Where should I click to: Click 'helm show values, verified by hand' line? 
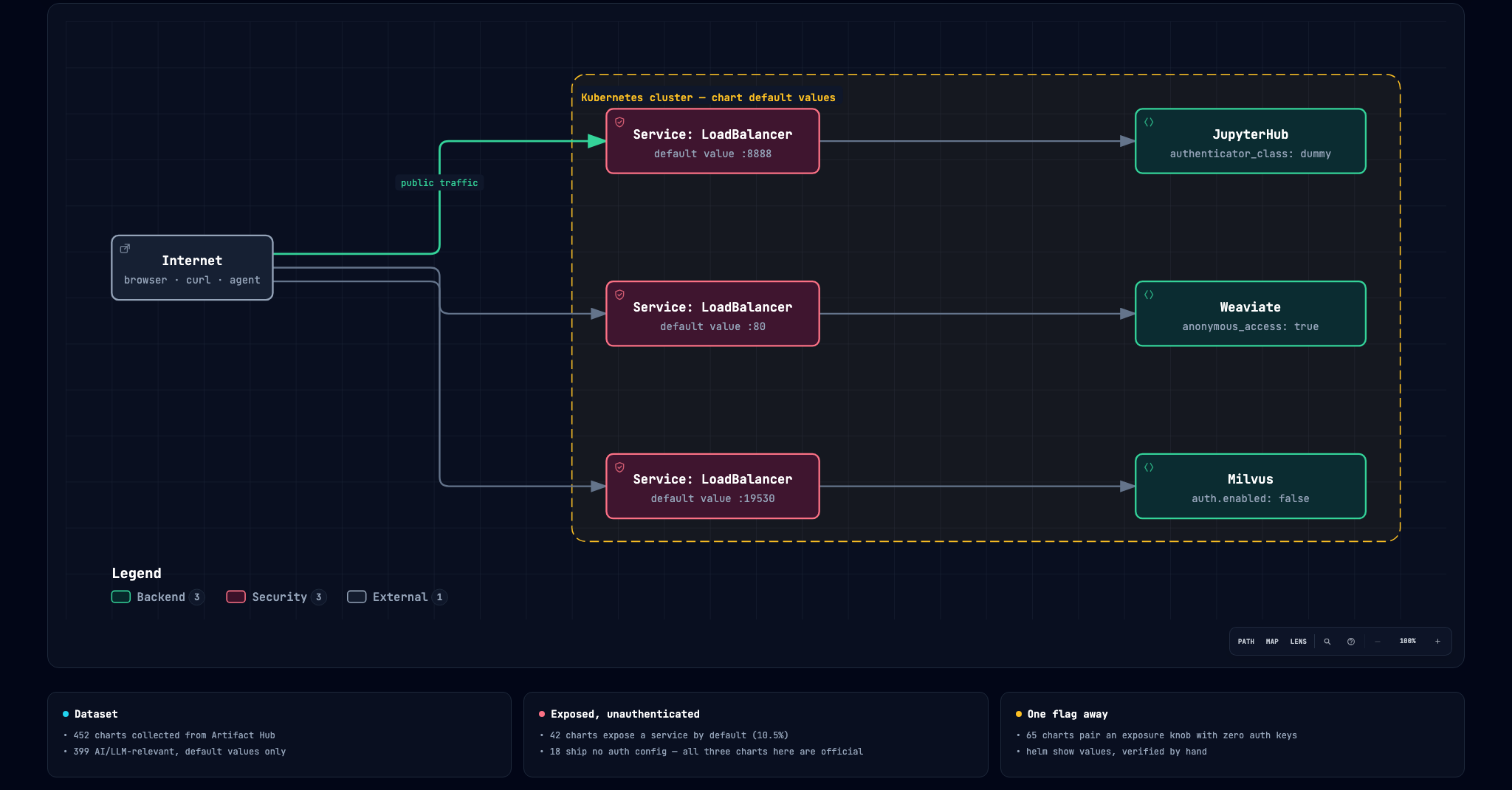point(1116,752)
